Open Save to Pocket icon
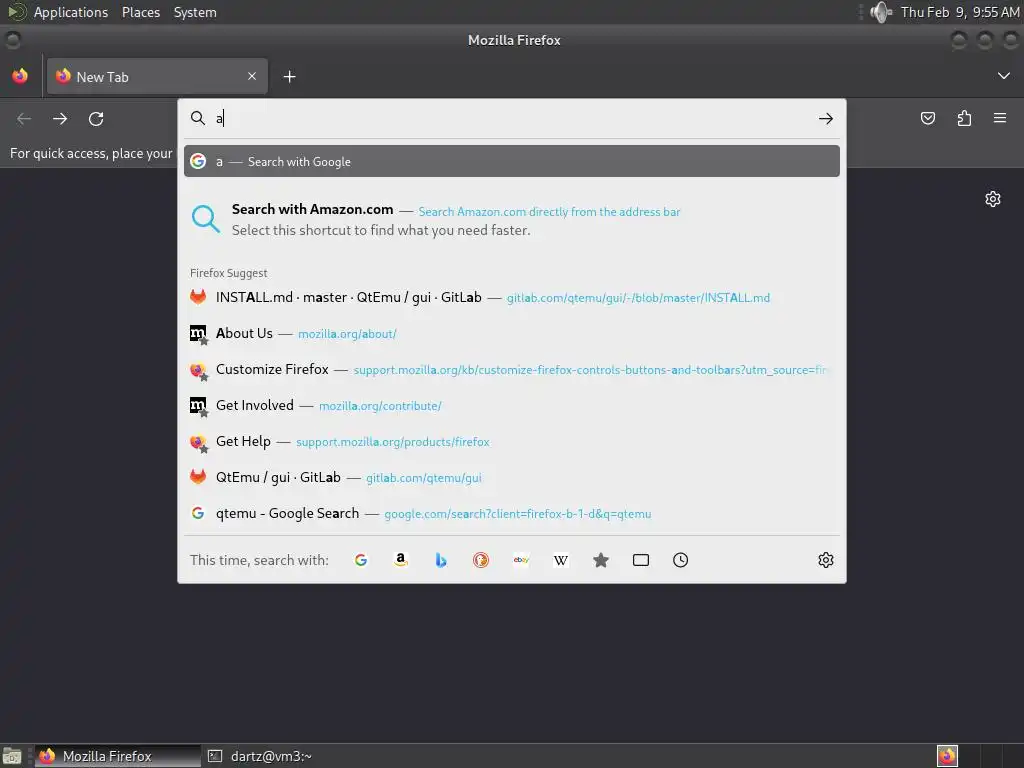The width and height of the screenshot is (1024, 768). [927, 118]
